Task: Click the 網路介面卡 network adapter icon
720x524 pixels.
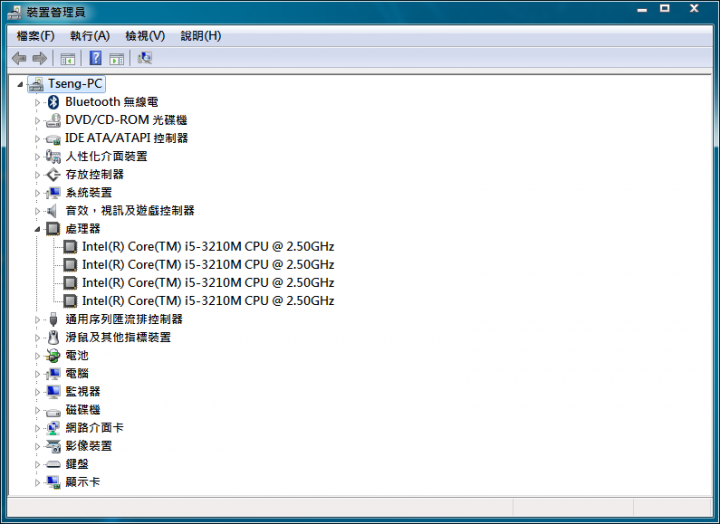Action: tap(53, 428)
